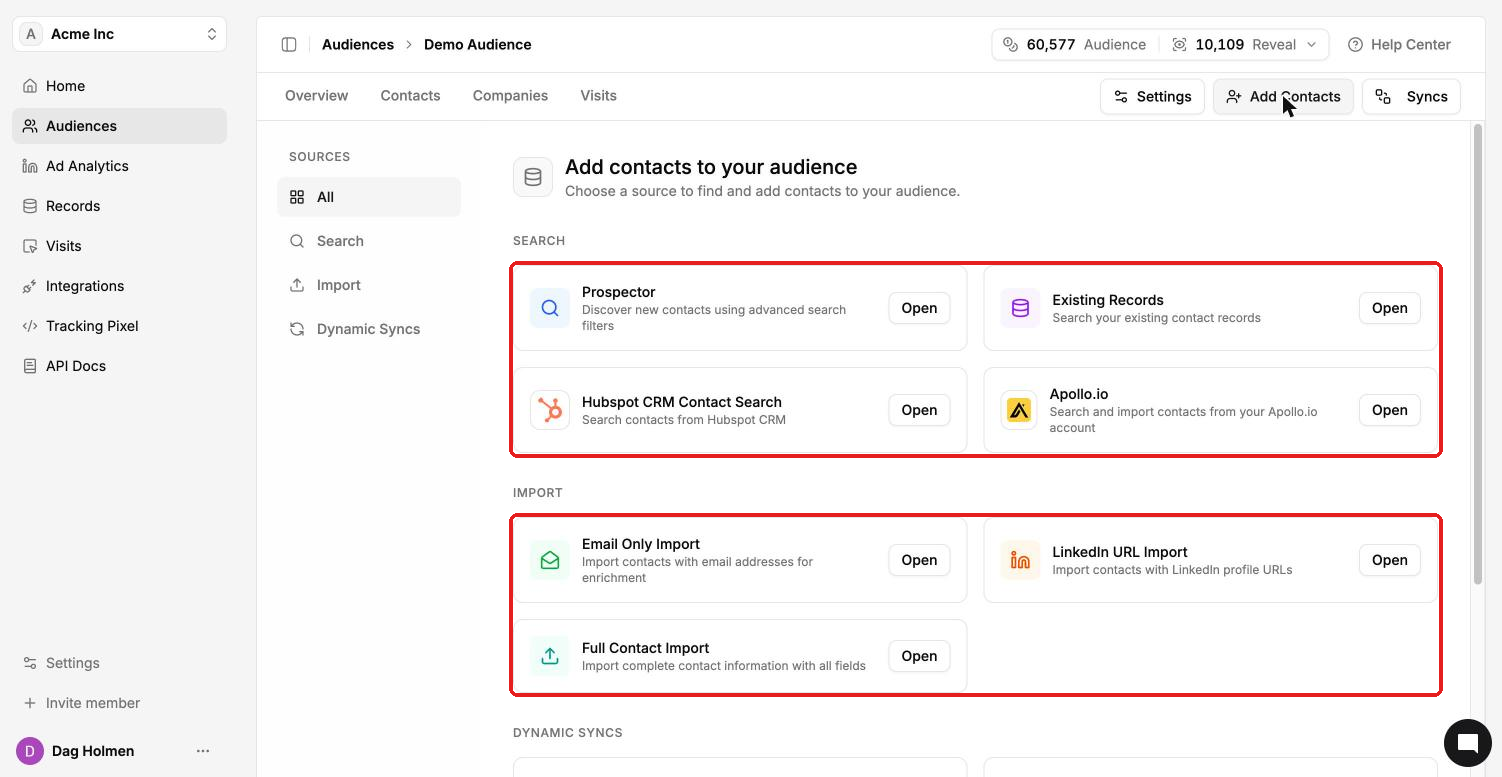Open Integrations page
This screenshot has width=1502, height=777.
click(x=120, y=286)
